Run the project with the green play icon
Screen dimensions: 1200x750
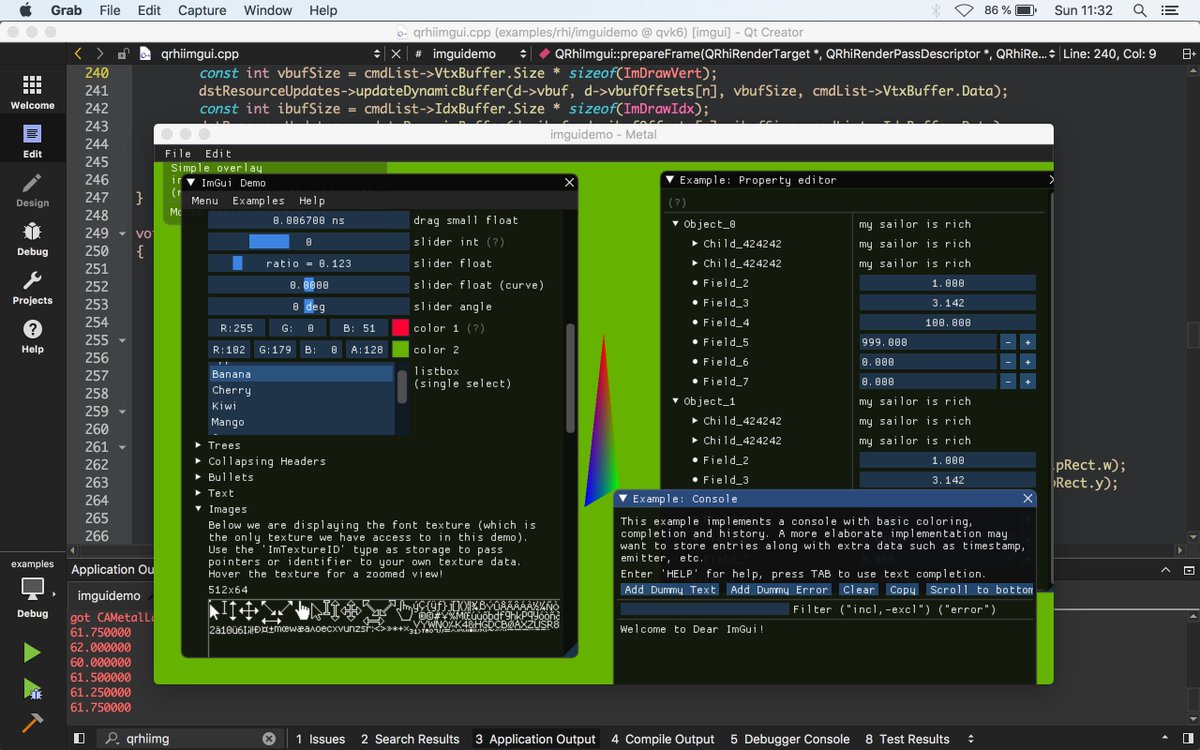(x=31, y=652)
